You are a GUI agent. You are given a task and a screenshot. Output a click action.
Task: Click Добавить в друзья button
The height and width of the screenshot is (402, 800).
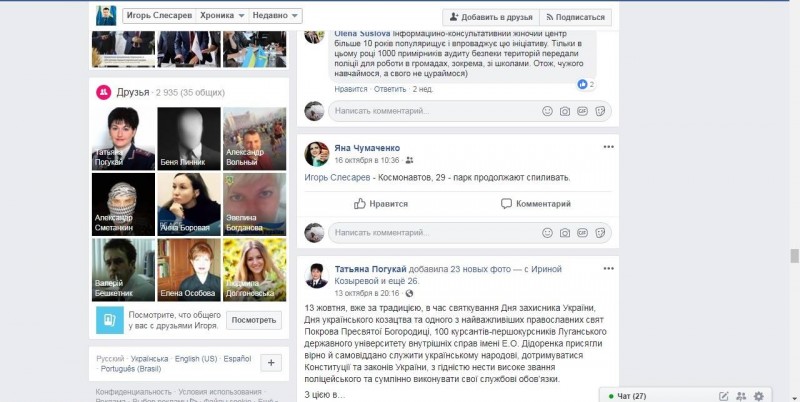tap(491, 17)
